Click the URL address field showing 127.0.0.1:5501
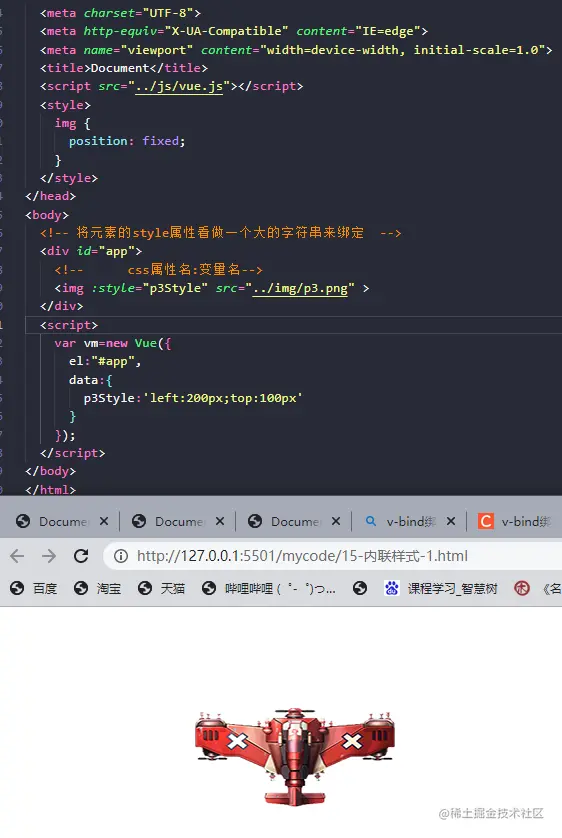 click(332, 556)
